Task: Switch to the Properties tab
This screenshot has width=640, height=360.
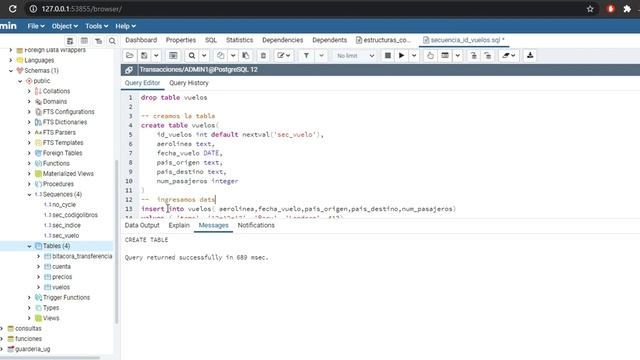Action: (181, 40)
